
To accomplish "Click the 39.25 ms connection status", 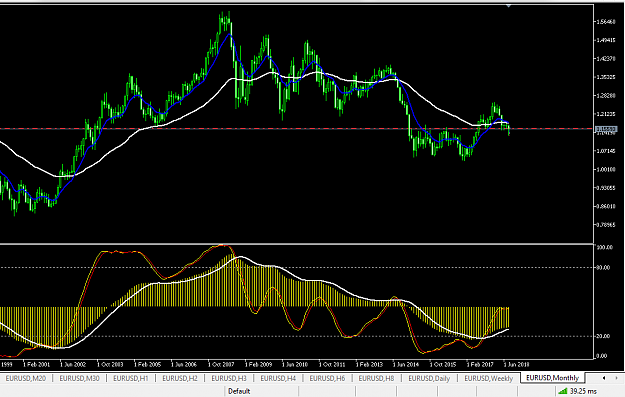I will click(x=583, y=391).
